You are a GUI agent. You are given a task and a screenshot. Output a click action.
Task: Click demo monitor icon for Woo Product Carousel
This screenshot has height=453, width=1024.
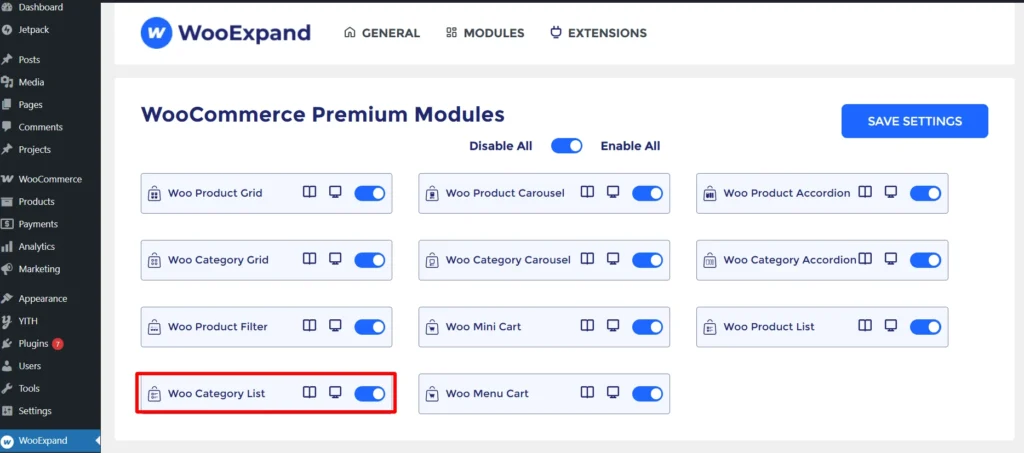pos(613,192)
